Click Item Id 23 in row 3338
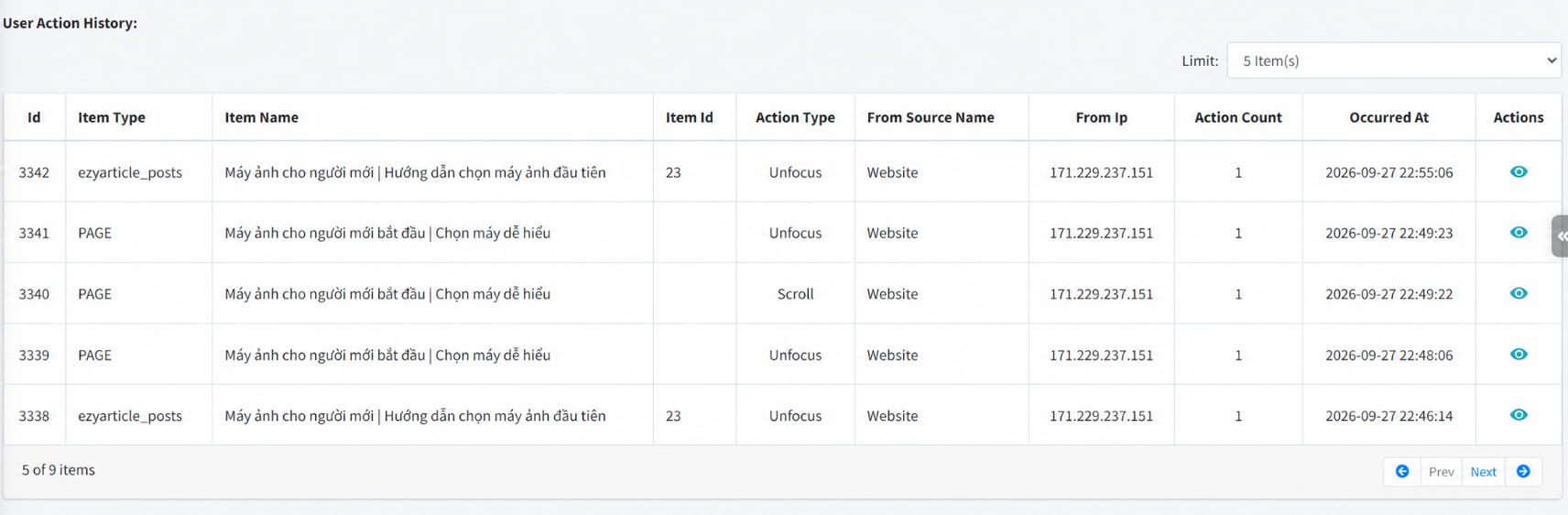This screenshot has height=515, width=1568. 673,416
